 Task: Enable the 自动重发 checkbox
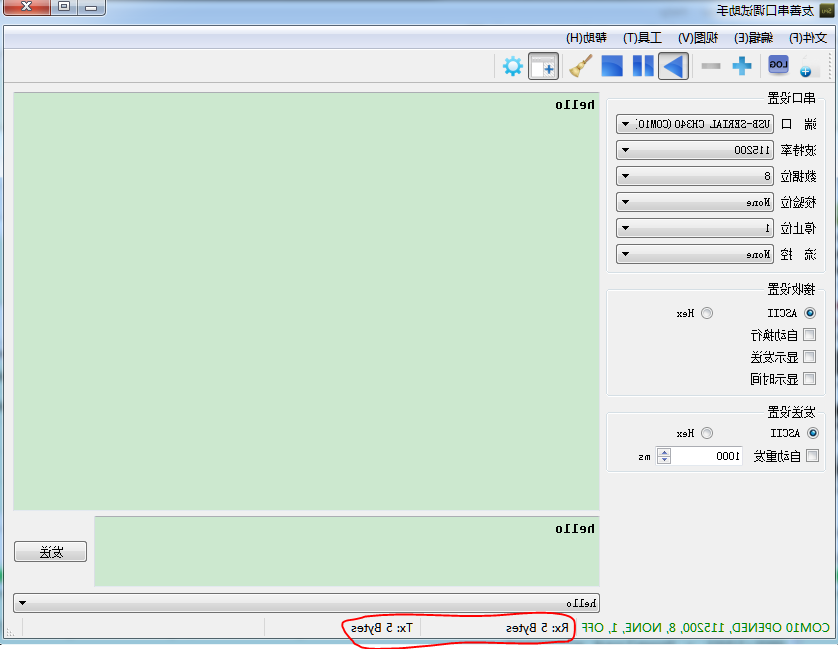[x=812, y=456]
